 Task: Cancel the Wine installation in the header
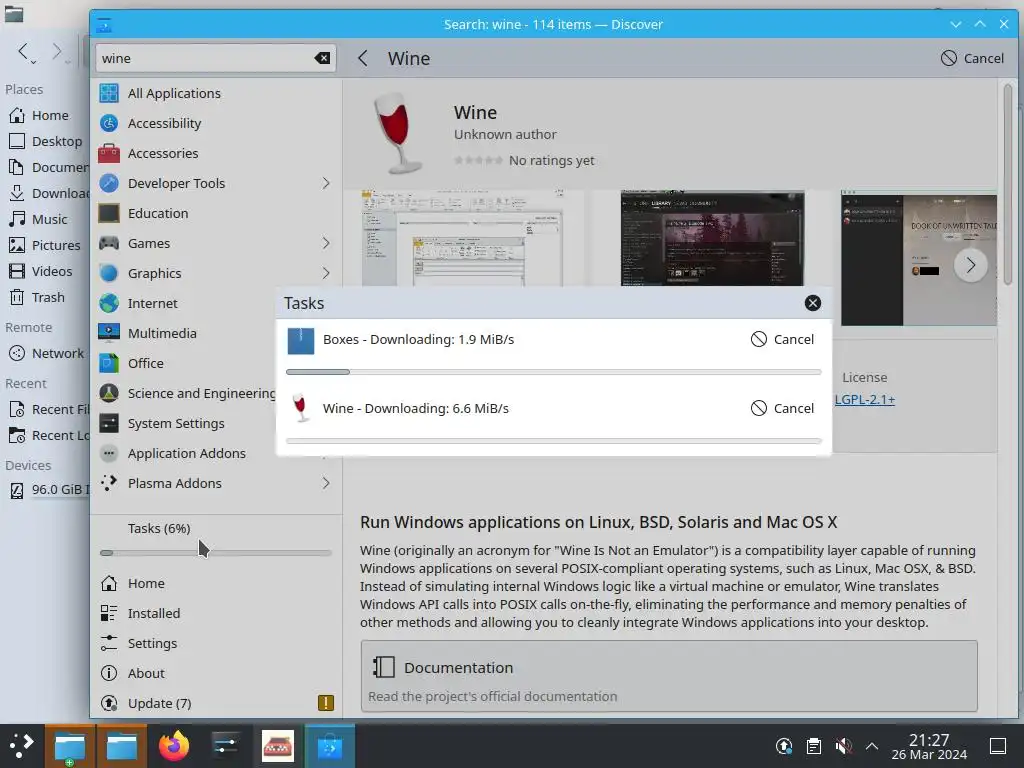click(972, 58)
